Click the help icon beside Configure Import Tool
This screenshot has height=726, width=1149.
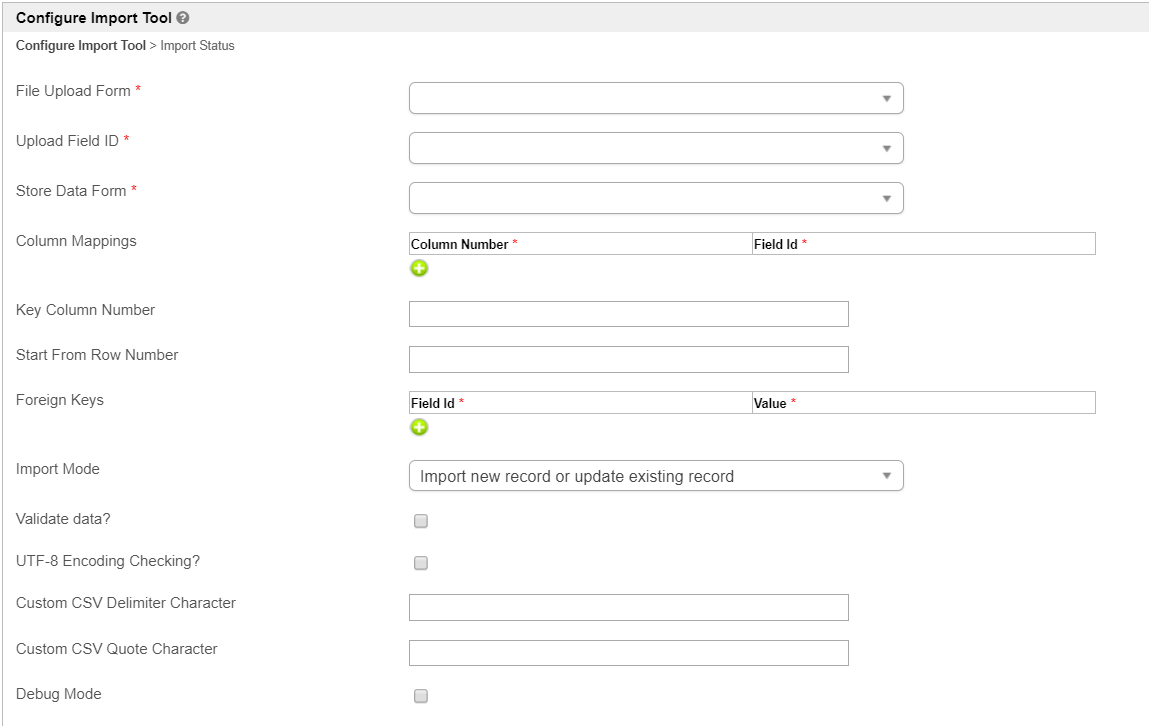pos(183,18)
